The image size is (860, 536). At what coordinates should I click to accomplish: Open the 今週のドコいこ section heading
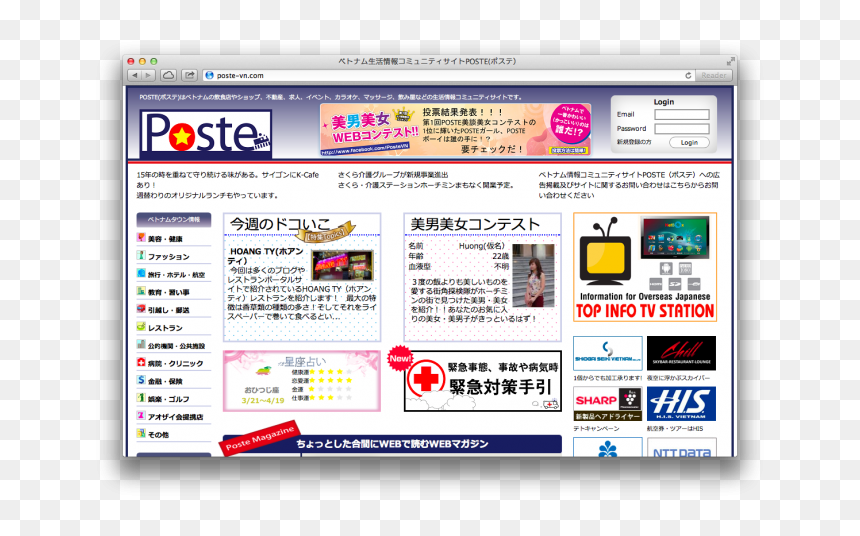(x=280, y=224)
